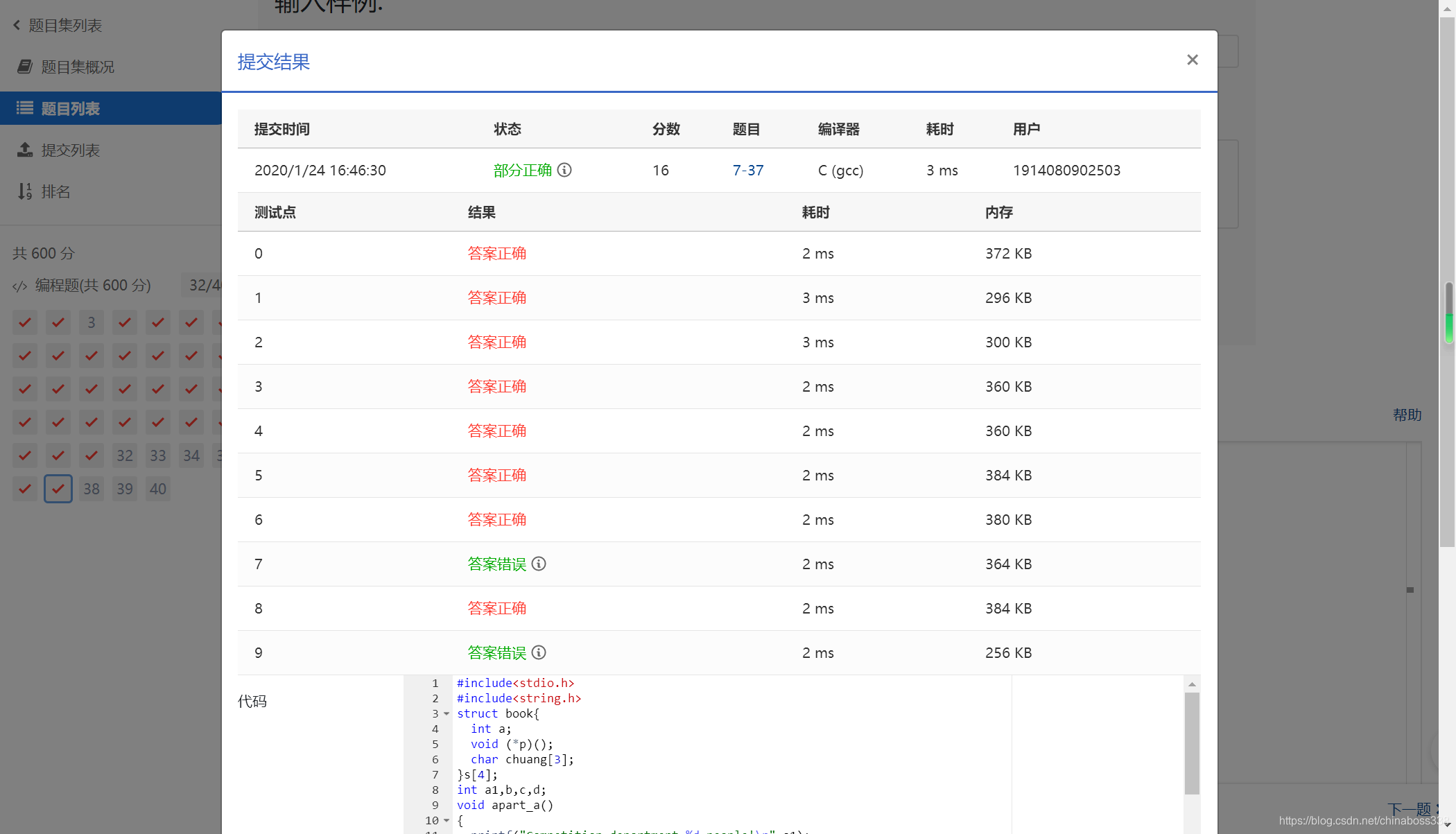
Task: Click 答案错误 result for test point 9
Action: point(497,652)
